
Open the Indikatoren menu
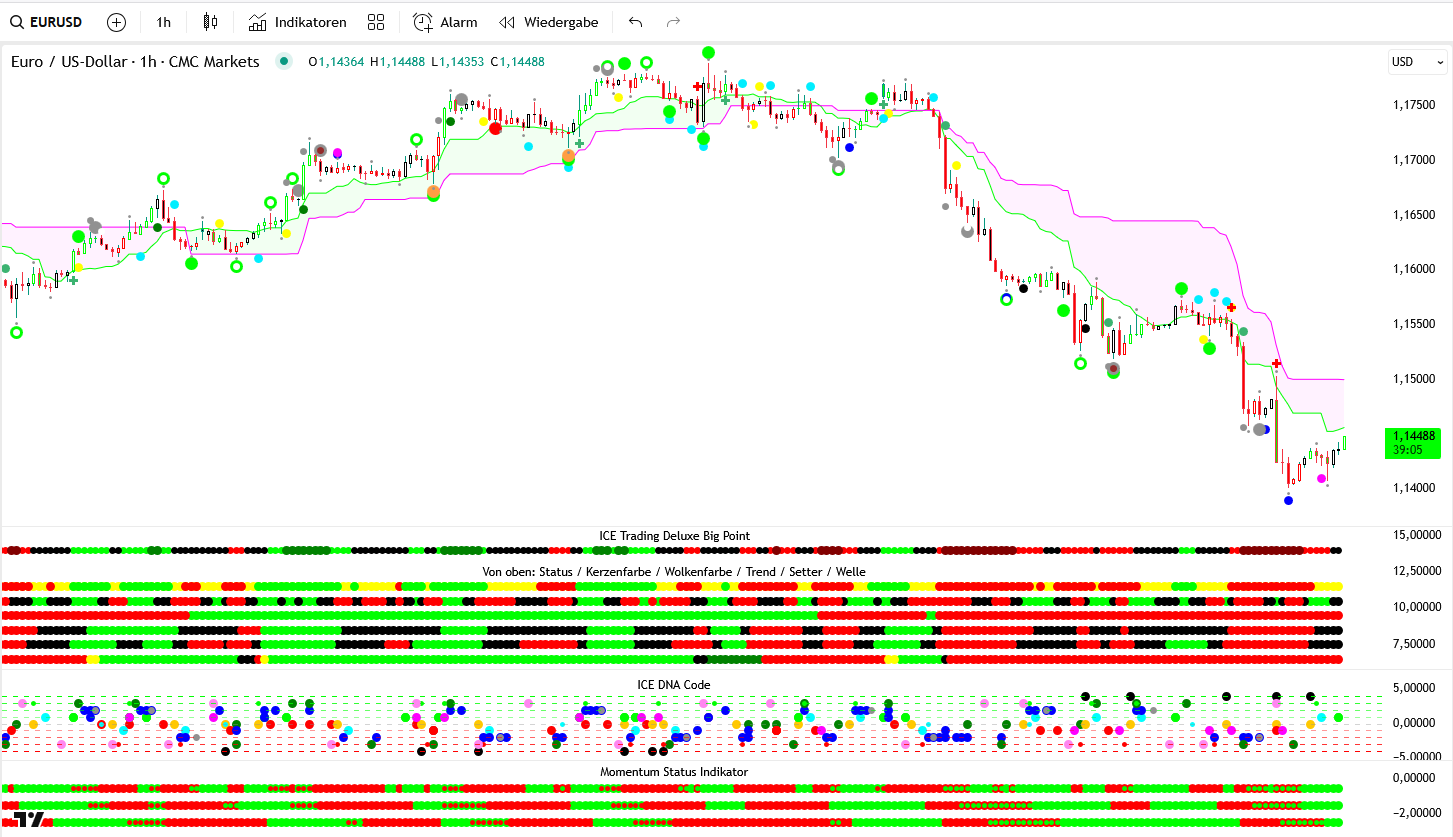[298, 22]
